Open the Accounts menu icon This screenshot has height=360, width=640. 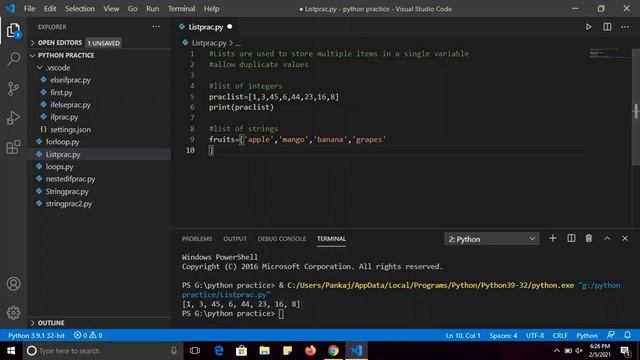tap(13, 284)
